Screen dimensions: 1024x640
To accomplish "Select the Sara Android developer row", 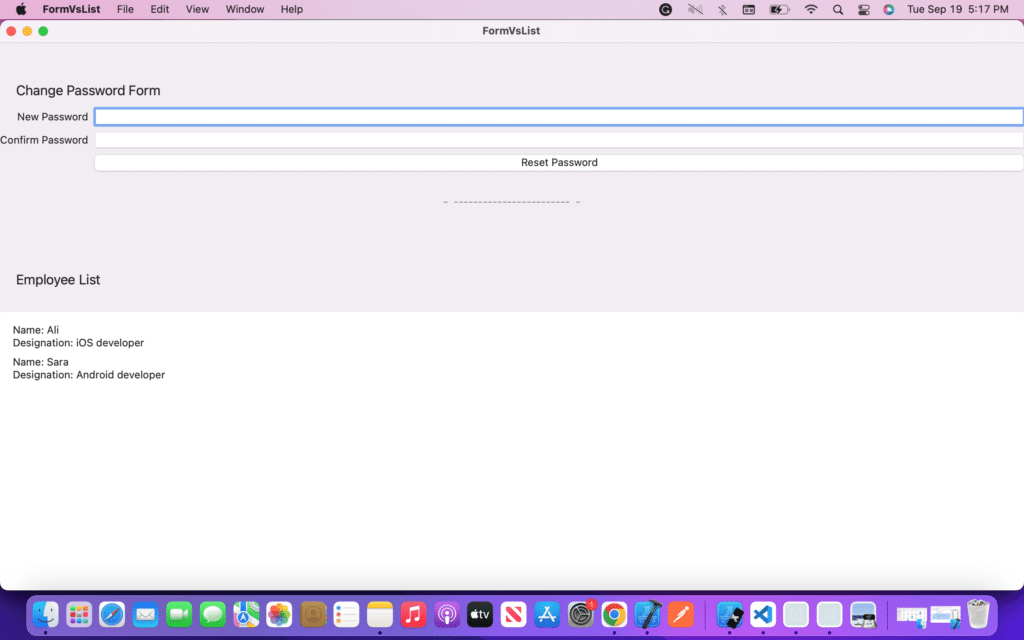I will pos(88,368).
